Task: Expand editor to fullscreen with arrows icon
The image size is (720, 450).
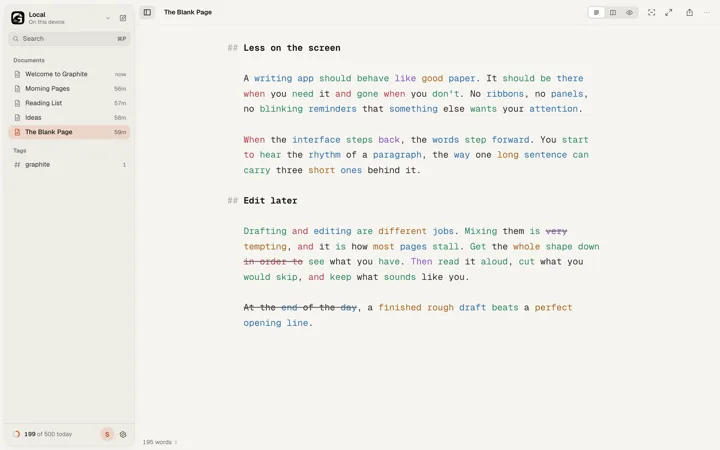Action: click(x=669, y=12)
